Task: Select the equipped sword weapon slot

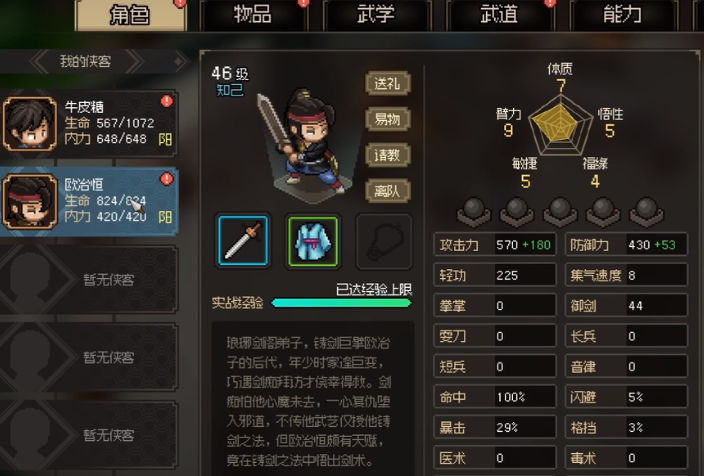Action: [x=243, y=241]
